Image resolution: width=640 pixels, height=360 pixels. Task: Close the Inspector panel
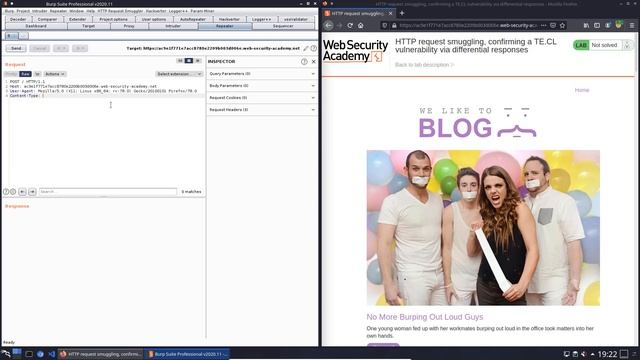tap(313, 62)
